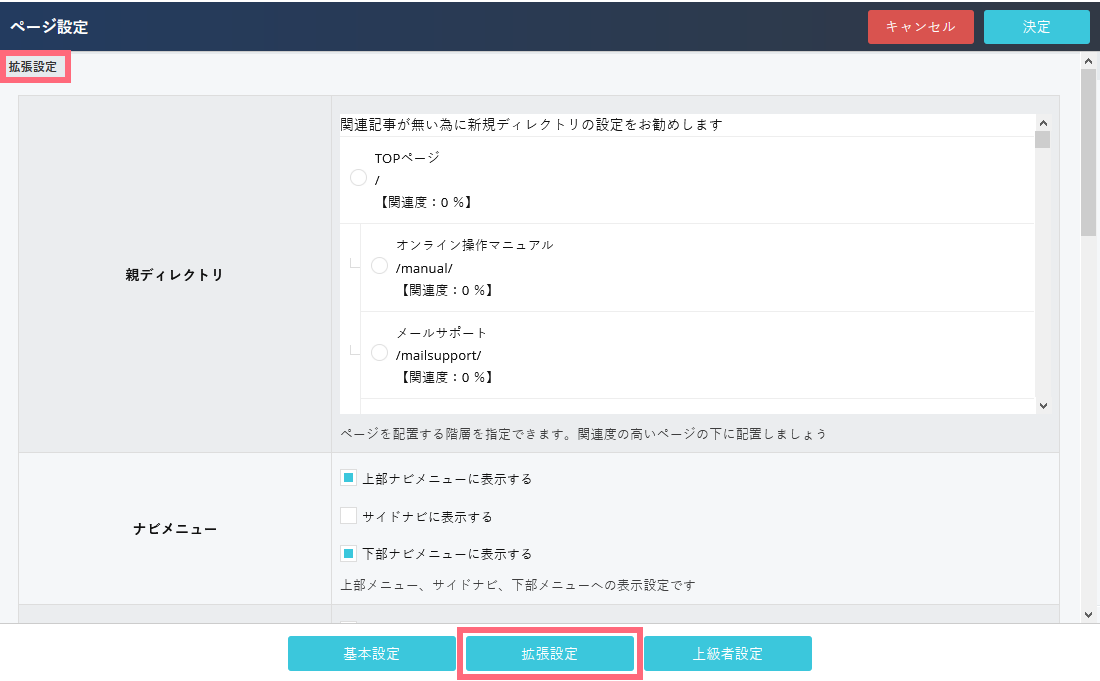The width and height of the screenshot is (1100, 681).
Task: Click the main page scroll-up arrow
Action: tap(1088, 61)
